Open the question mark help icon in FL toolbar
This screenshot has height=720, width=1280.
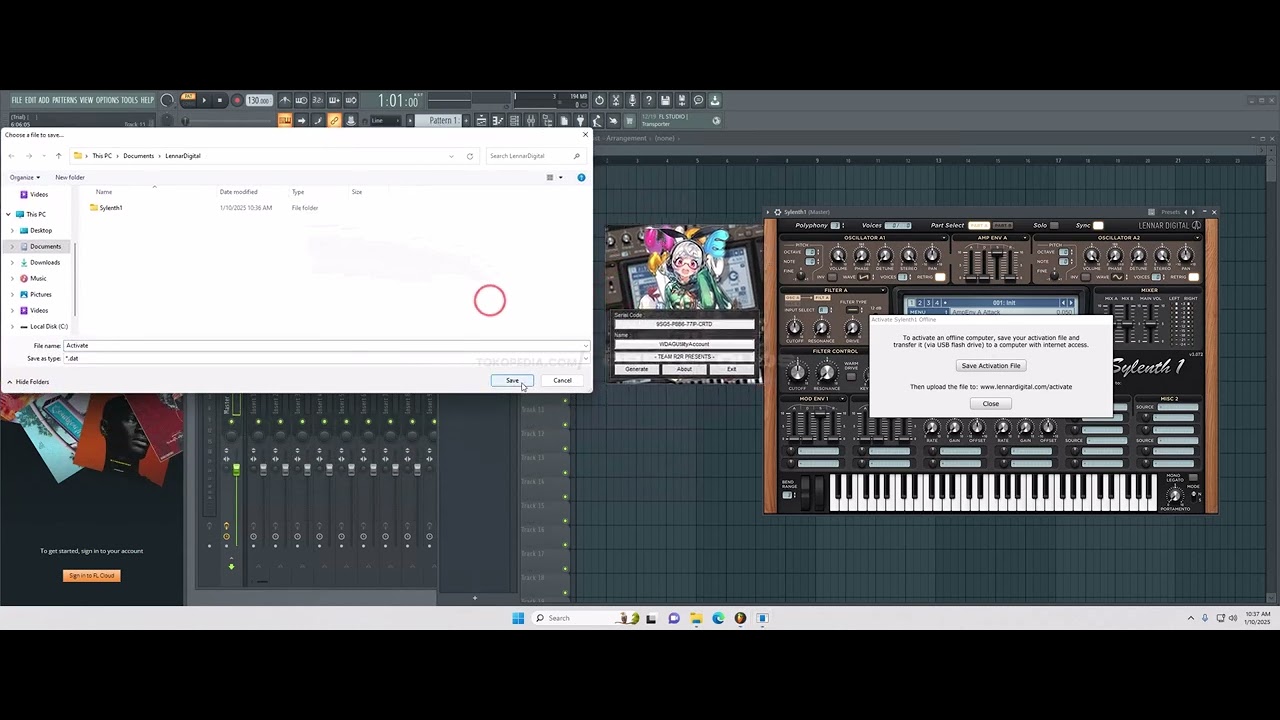(x=648, y=100)
